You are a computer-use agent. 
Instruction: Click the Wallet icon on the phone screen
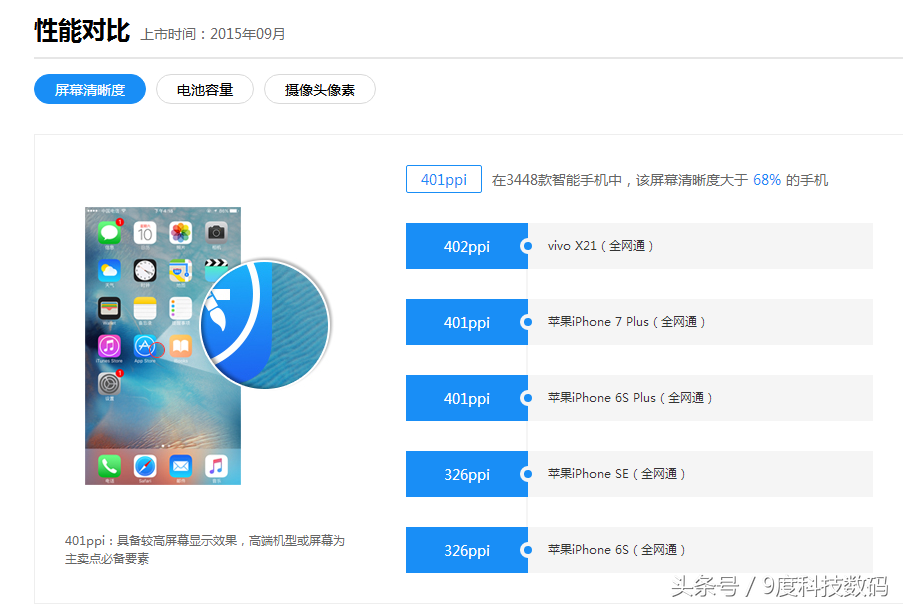pos(109,308)
